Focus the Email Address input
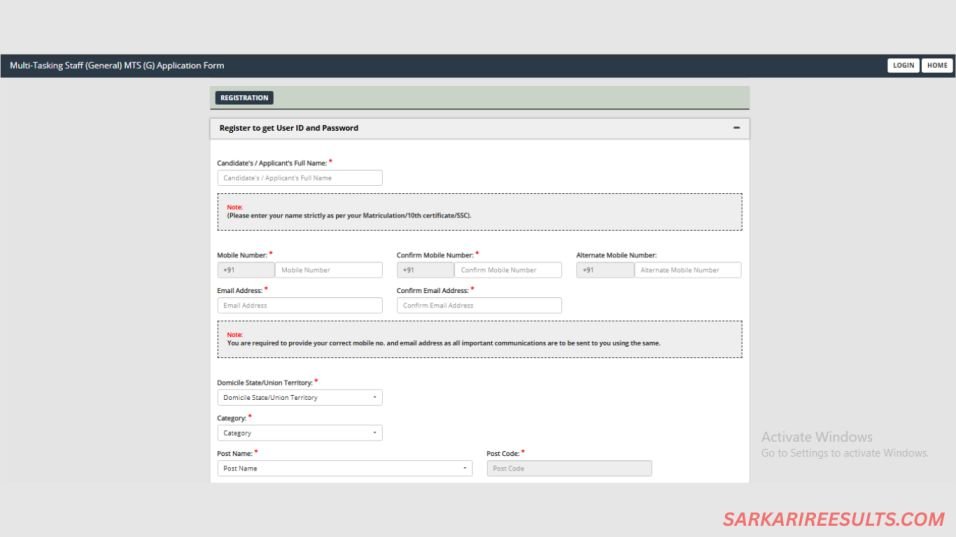Viewport: 956px width, 537px height. (300, 306)
